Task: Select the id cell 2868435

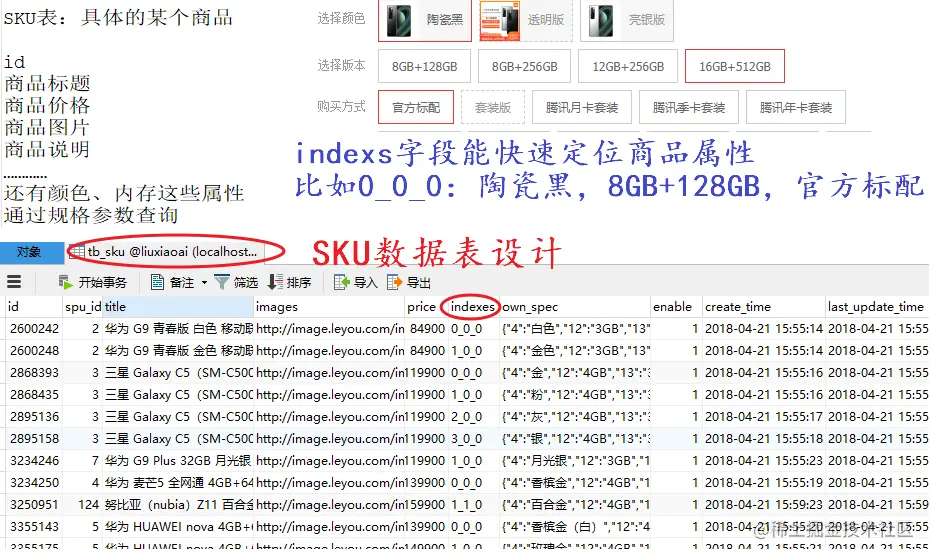Action: 34,395
